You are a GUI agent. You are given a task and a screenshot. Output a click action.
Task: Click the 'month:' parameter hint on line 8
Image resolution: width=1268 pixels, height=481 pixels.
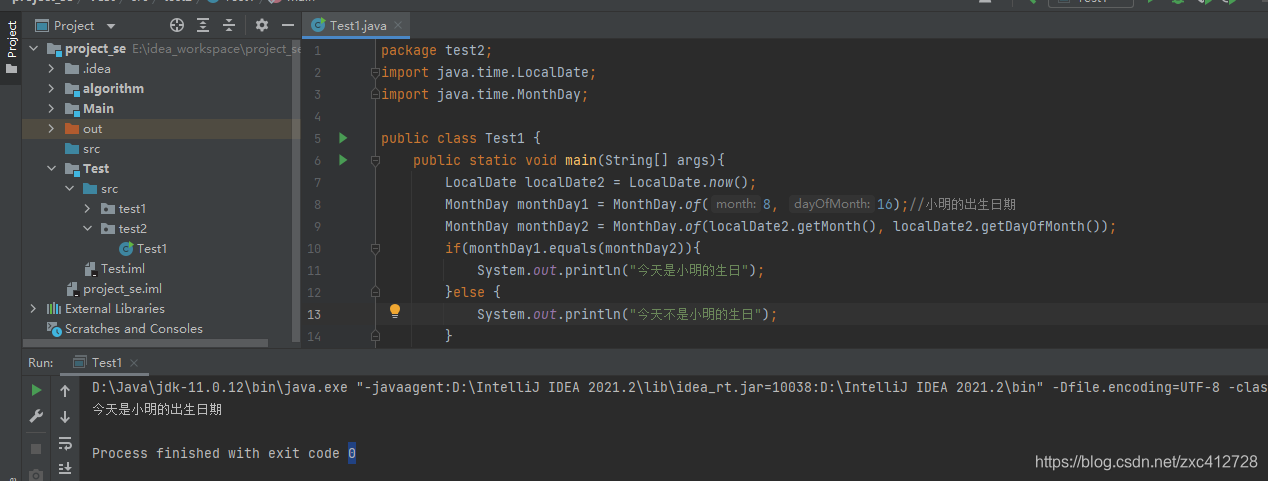[735, 204]
